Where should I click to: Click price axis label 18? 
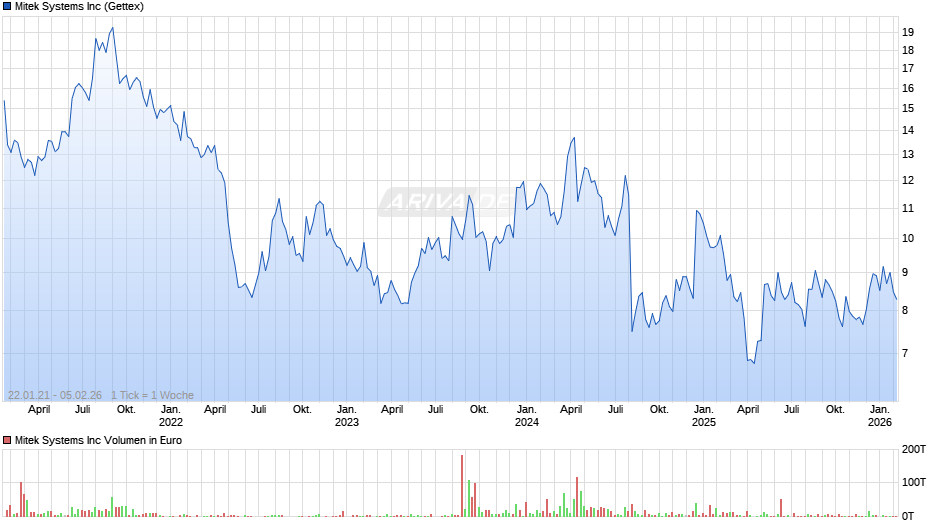[908, 50]
